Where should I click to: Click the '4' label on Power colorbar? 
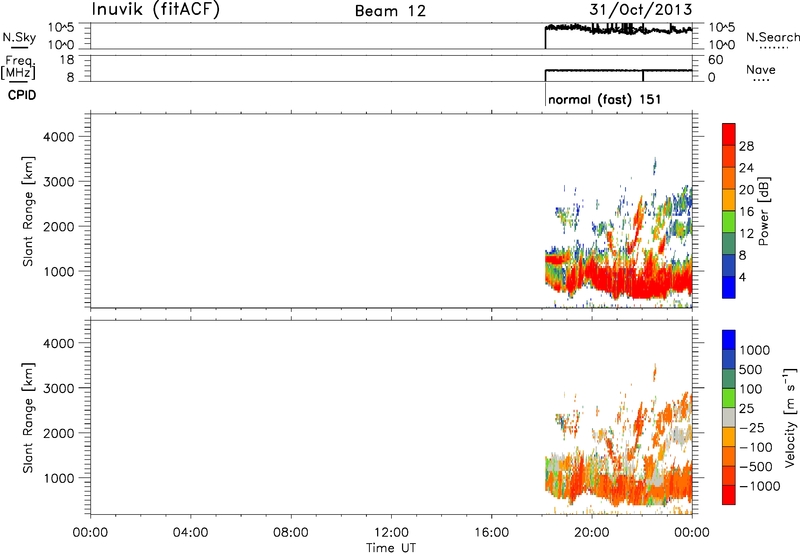coord(742,277)
